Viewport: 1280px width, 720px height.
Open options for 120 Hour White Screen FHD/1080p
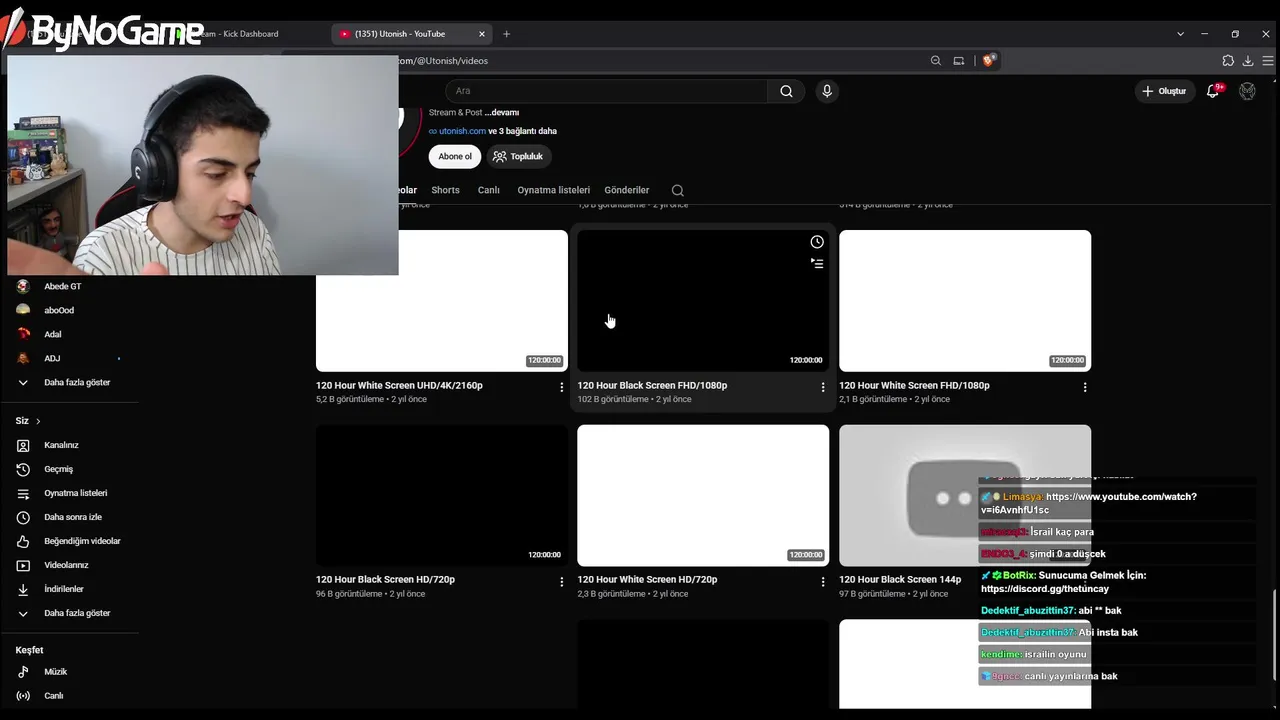(x=1085, y=387)
